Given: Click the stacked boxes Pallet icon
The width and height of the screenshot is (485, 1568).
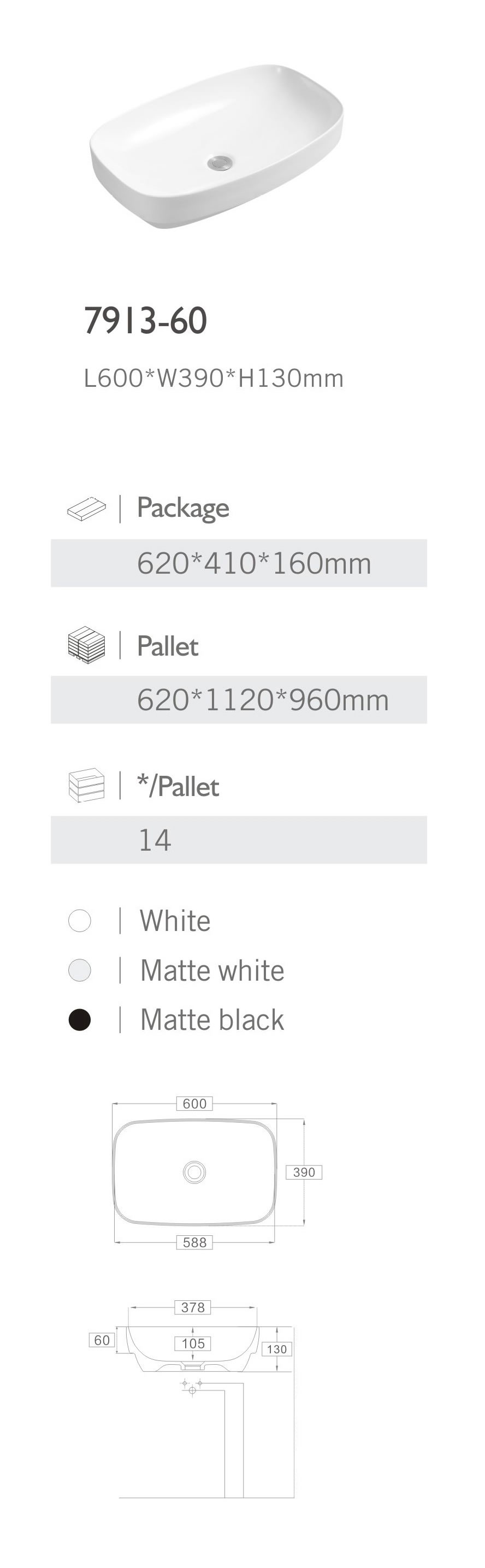Looking at the screenshot, I should [x=86, y=645].
